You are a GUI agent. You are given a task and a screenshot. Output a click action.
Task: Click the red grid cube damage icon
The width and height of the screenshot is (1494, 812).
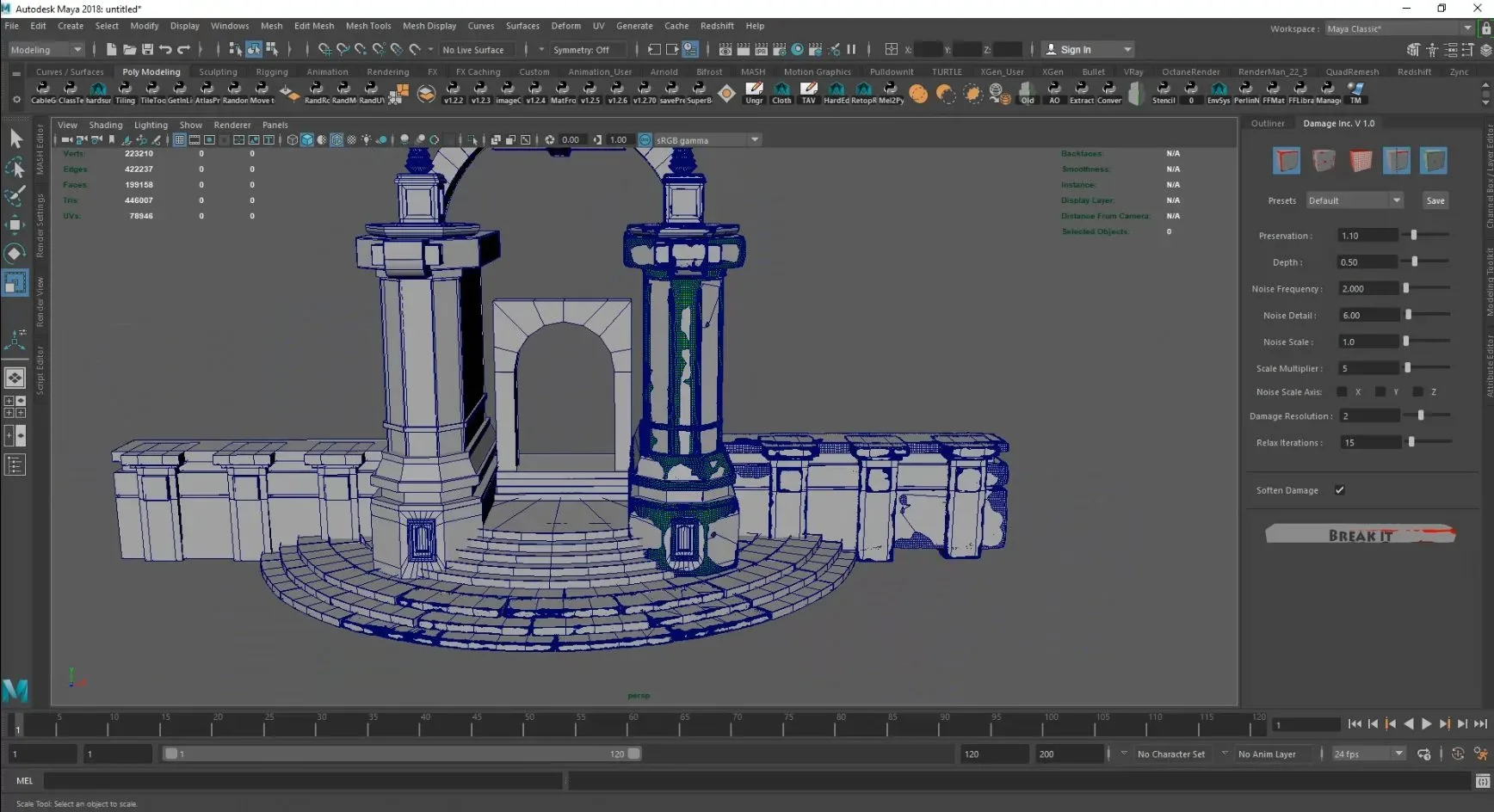[x=1360, y=161]
